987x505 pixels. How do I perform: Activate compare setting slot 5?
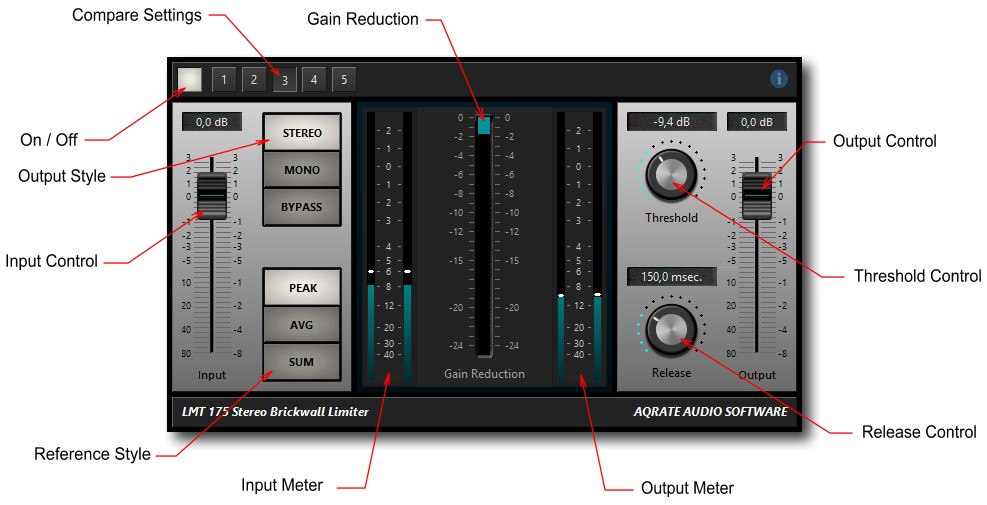coord(344,79)
